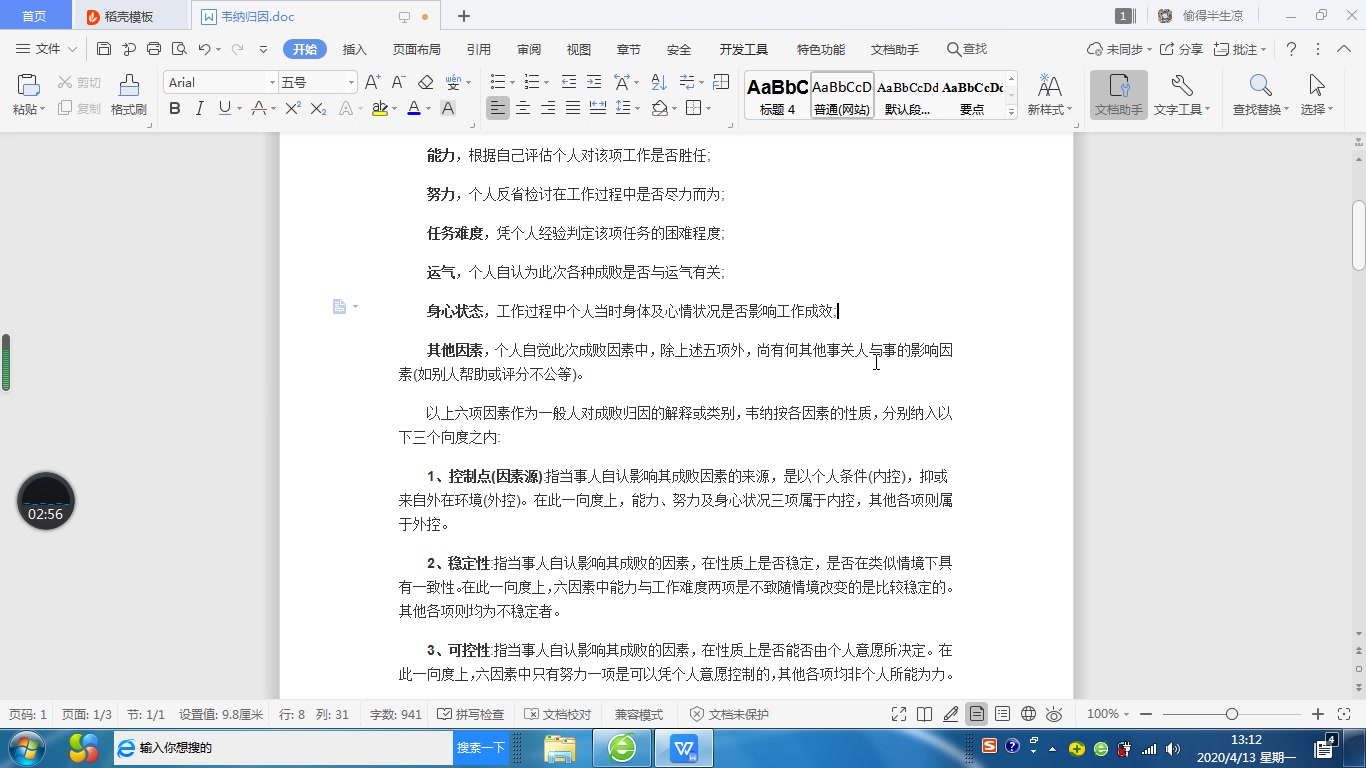Increase paragraph indent
This screenshot has height=768, width=1366.
[594, 82]
